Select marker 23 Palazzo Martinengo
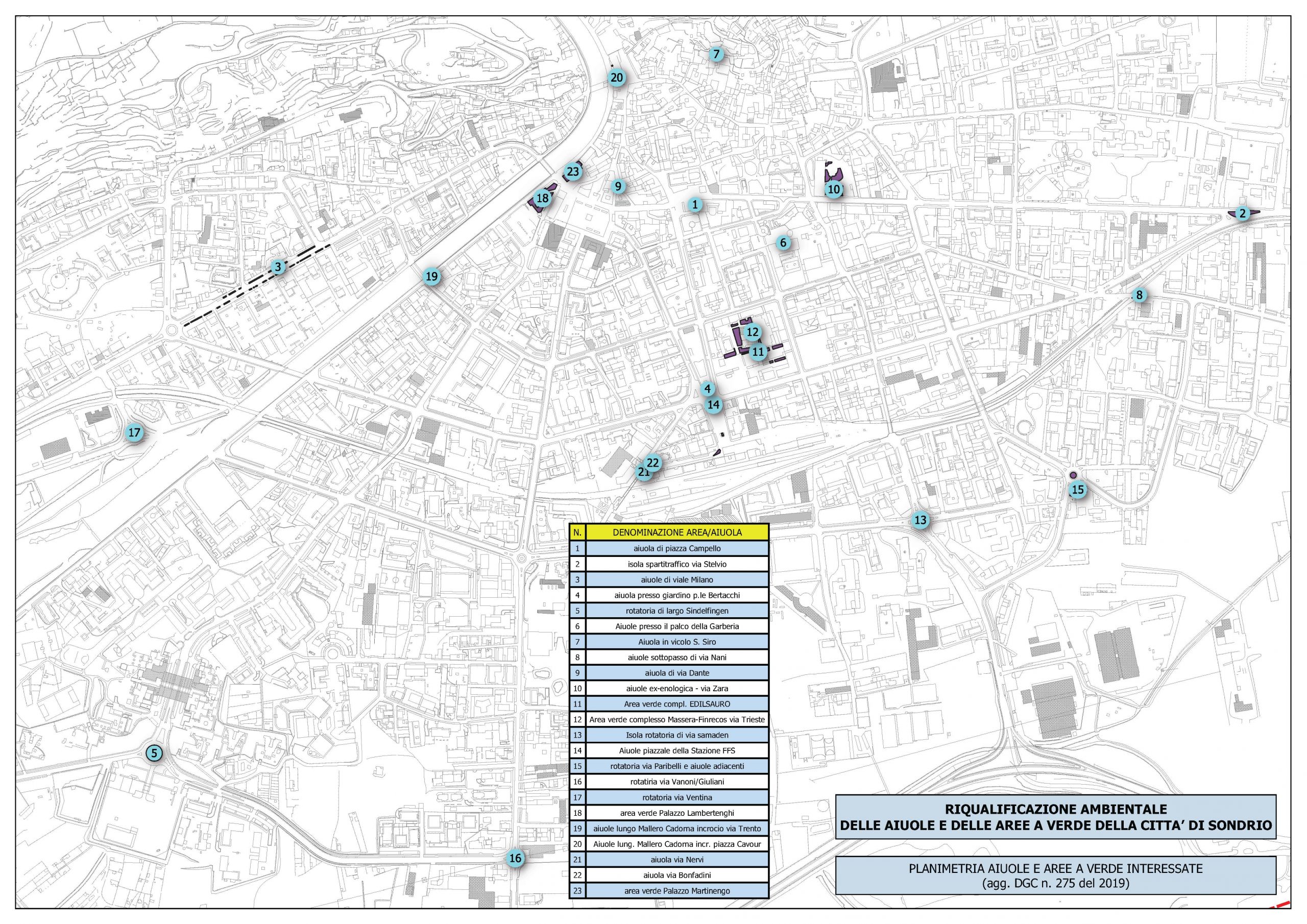 point(573,172)
